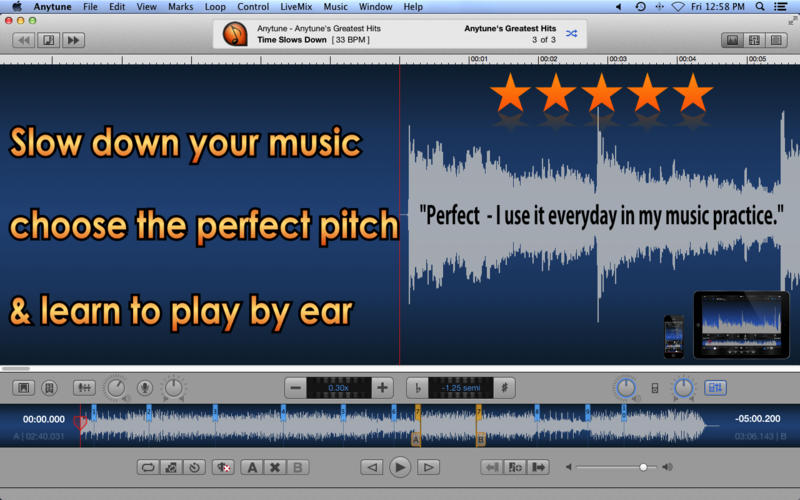Click the red playhead marker in the overview
This screenshot has width=800, height=500.
pos(80,422)
